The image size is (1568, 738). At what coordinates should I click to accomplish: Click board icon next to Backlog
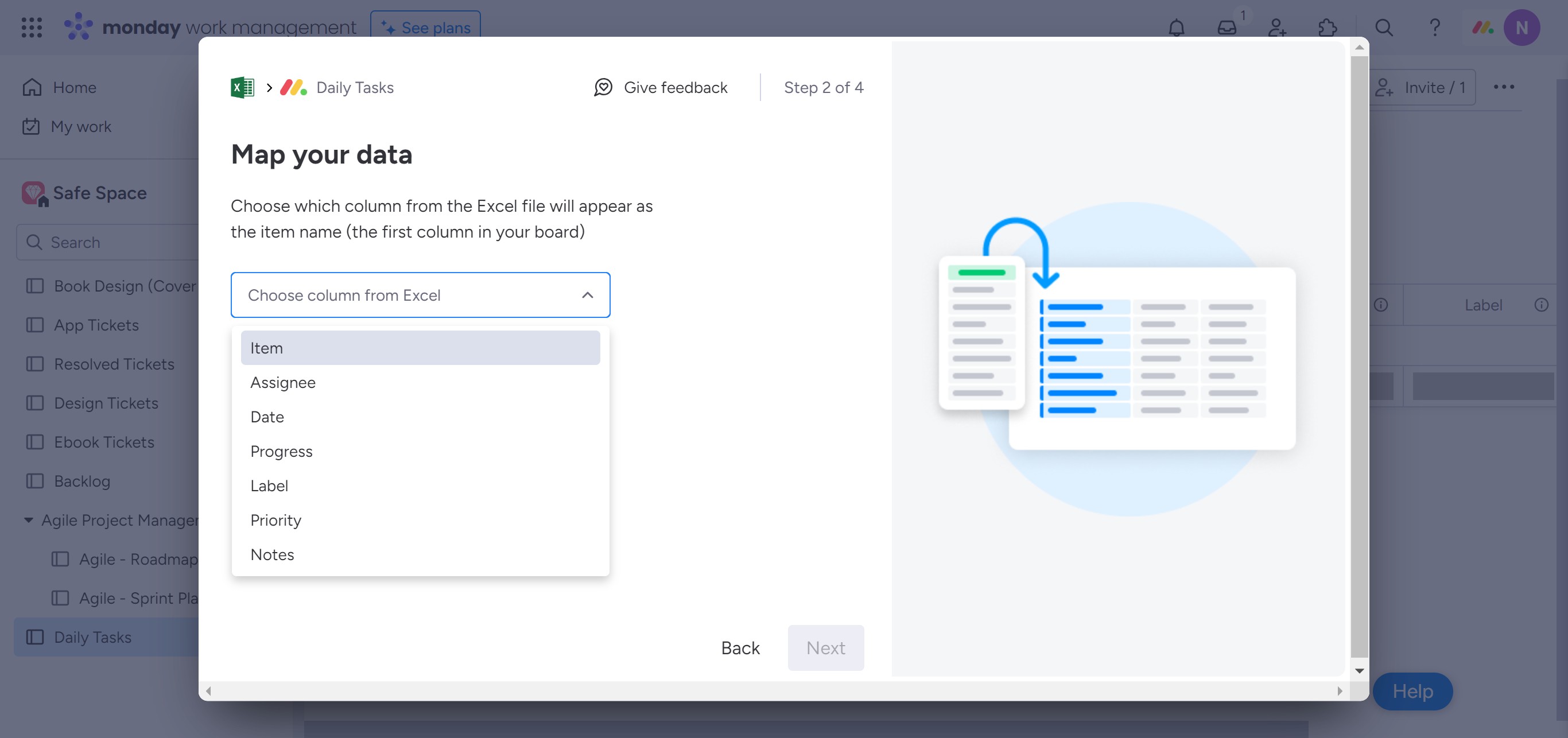pyautogui.click(x=34, y=481)
